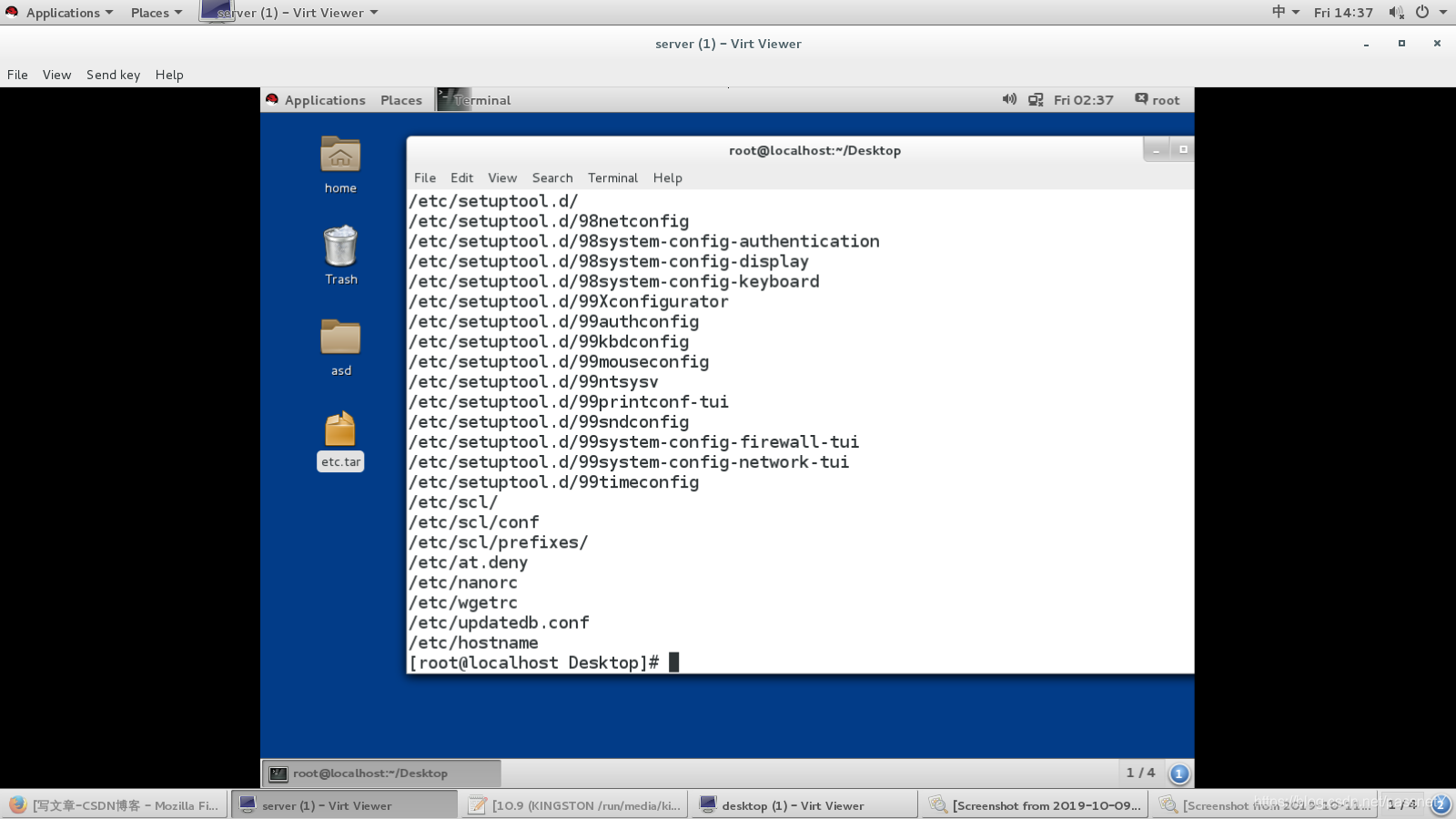Open the home folder icon on guest desktop
Image resolution: width=1456 pixels, height=819 pixels.
click(340, 156)
